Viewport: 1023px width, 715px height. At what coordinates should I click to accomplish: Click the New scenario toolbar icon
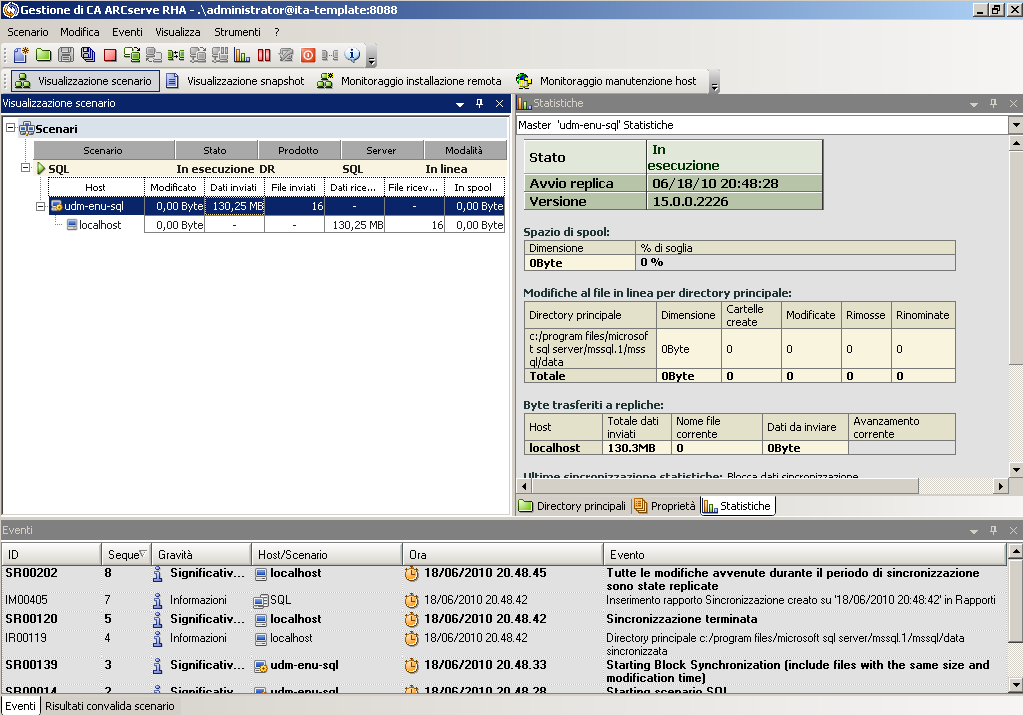click(21, 55)
